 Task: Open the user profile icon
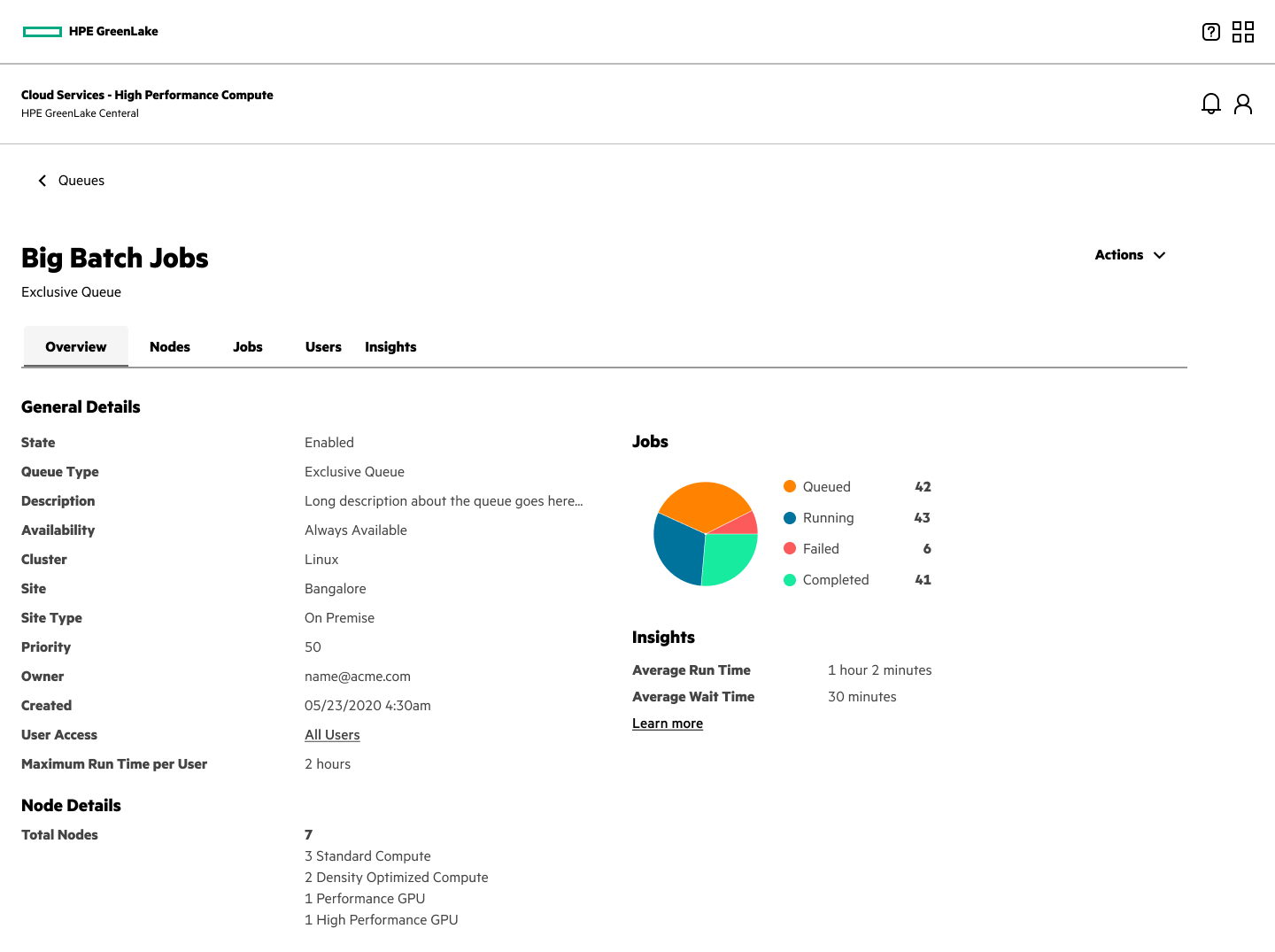pyautogui.click(x=1243, y=104)
